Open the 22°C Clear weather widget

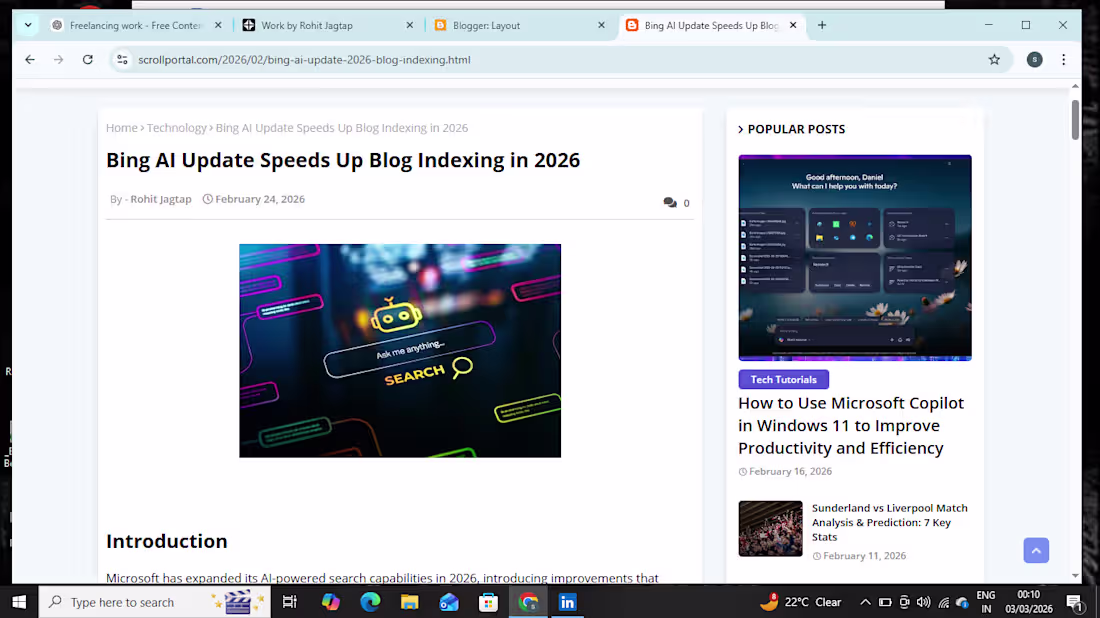(x=800, y=602)
